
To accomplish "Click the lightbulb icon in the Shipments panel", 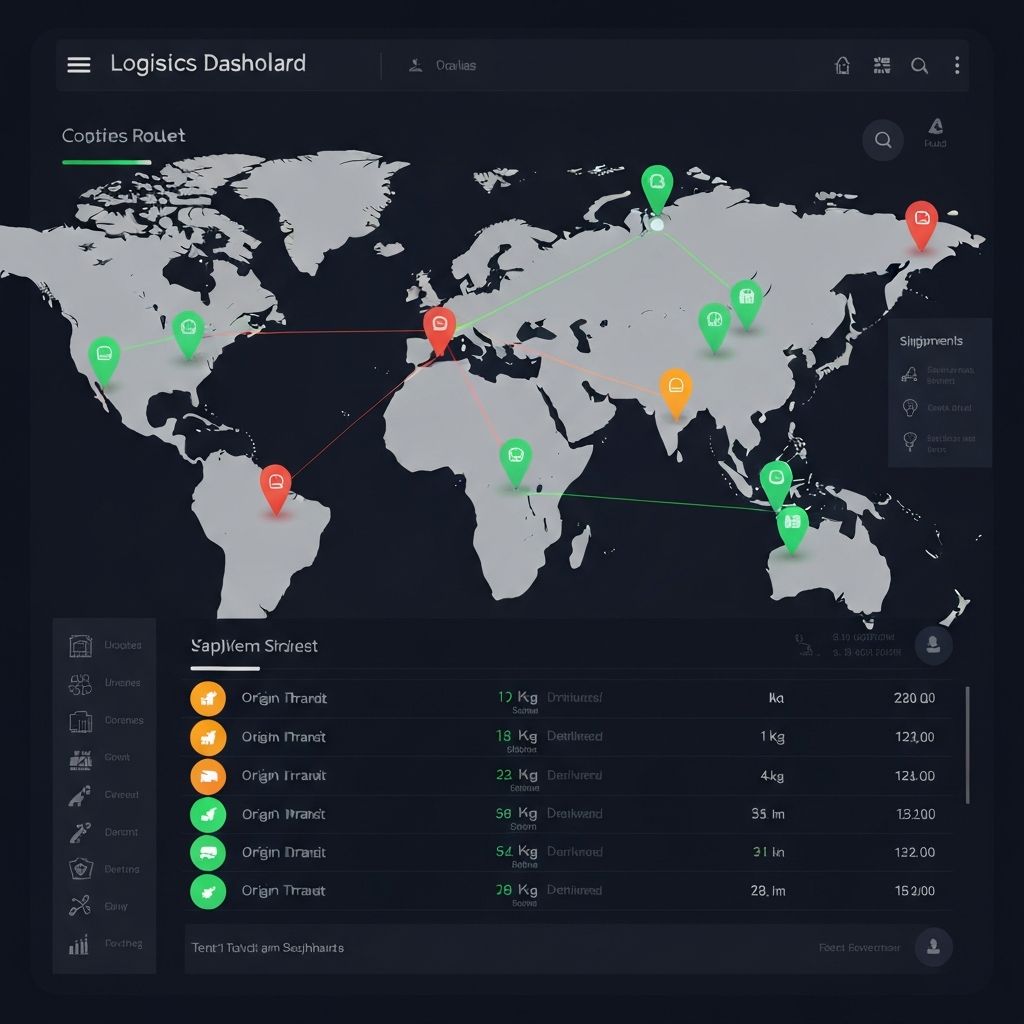I will coord(911,408).
